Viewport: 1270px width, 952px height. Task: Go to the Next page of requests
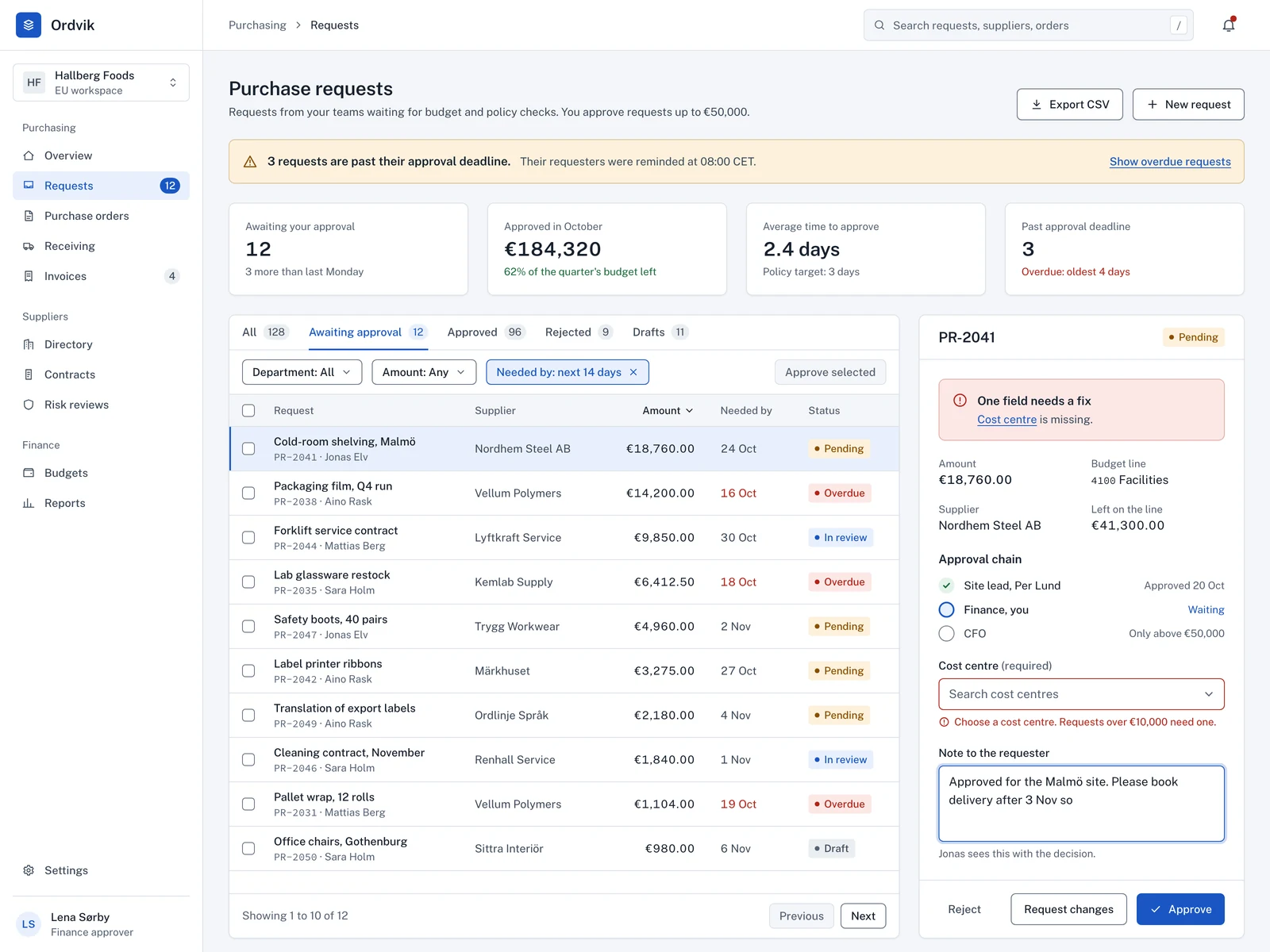[x=863, y=916]
